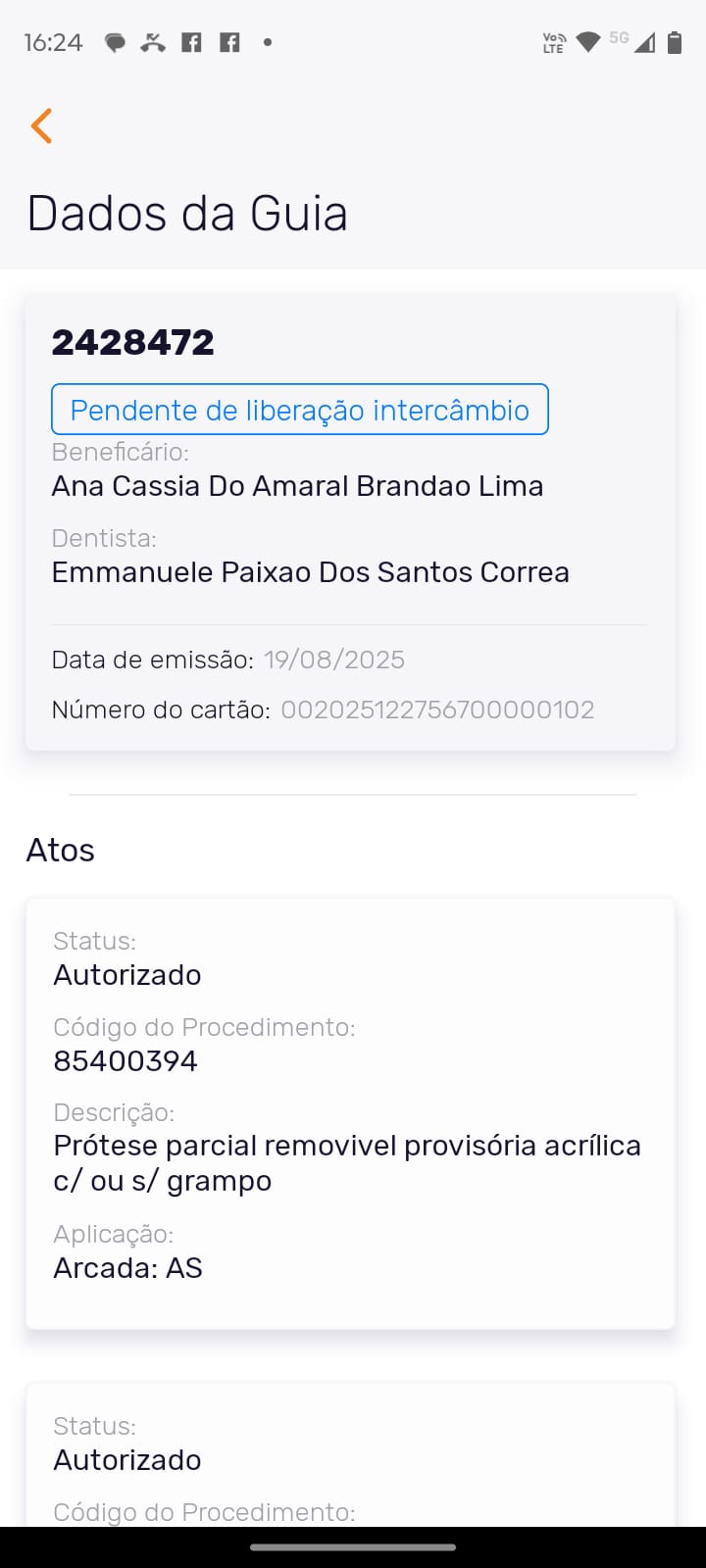Tap the missed call notification icon
This screenshot has width=706, height=1568.
(153, 42)
